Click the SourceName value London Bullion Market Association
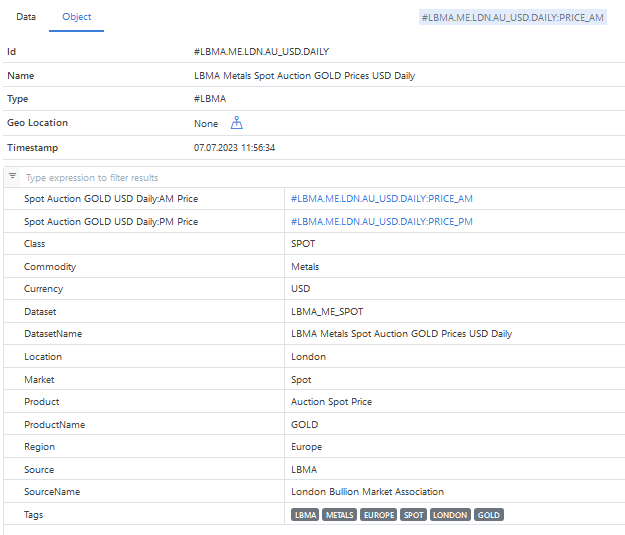The image size is (625, 535). 367,492
